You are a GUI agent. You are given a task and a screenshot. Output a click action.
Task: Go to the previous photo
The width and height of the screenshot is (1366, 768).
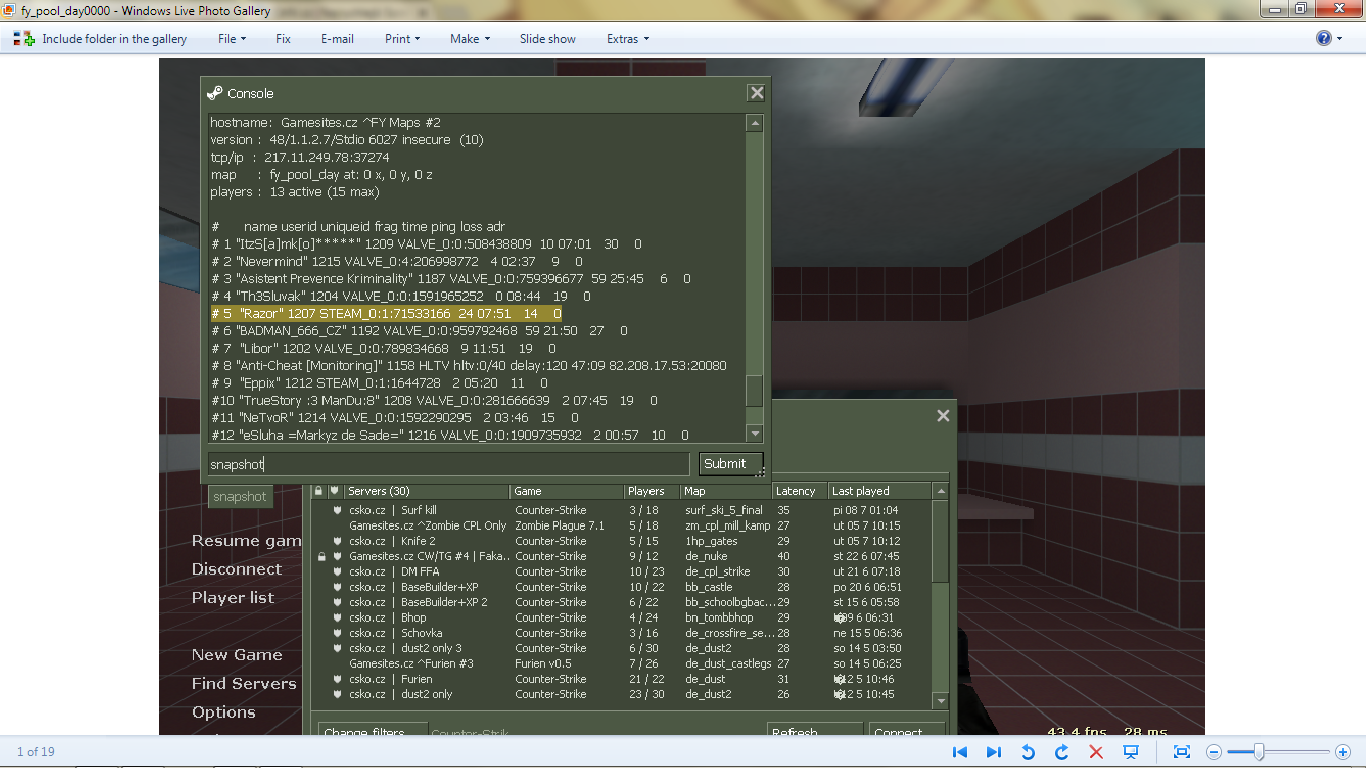pos(960,752)
